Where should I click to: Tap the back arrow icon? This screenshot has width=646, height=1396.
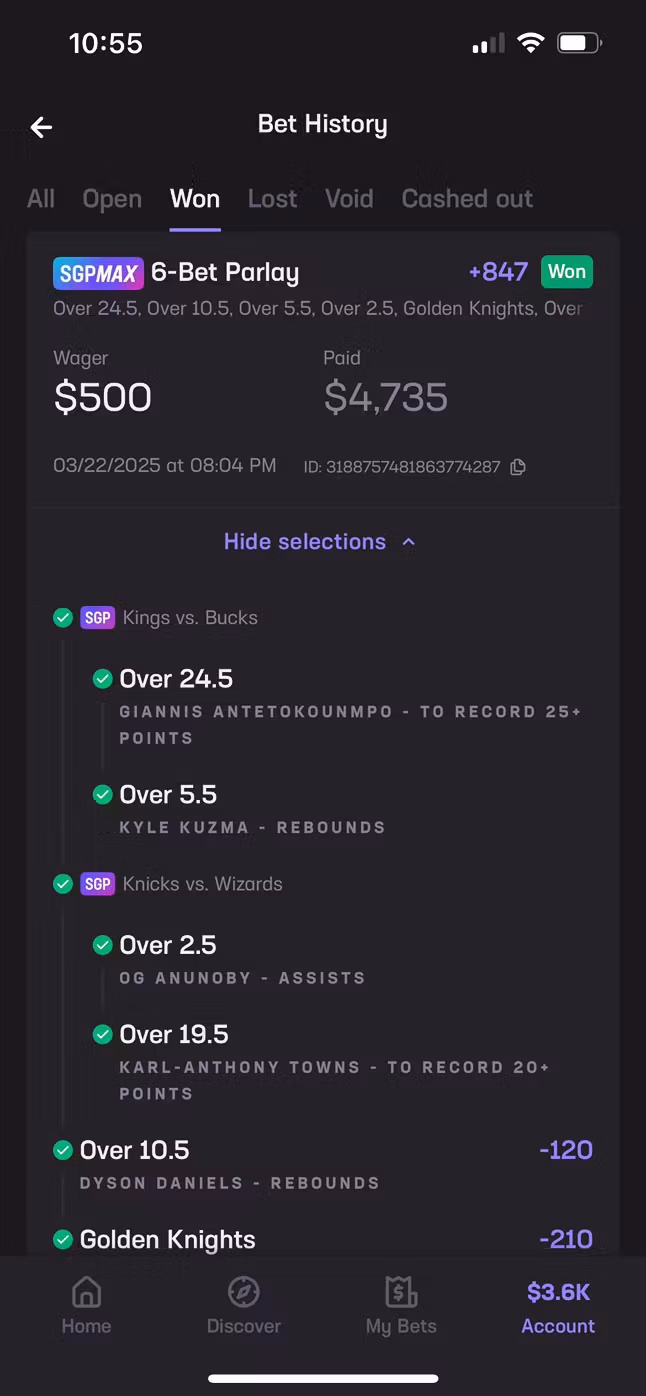41,127
